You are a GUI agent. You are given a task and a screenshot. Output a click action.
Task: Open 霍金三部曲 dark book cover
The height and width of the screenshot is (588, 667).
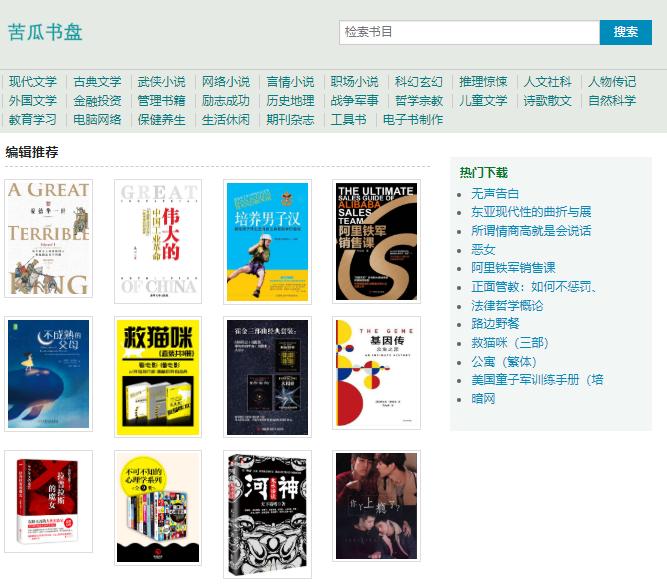[x=267, y=377]
